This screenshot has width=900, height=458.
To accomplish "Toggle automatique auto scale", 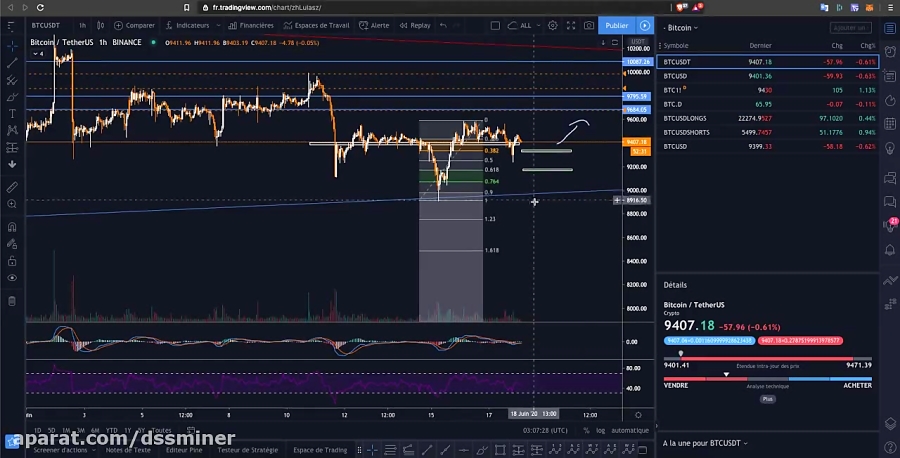I will [630, 430].
